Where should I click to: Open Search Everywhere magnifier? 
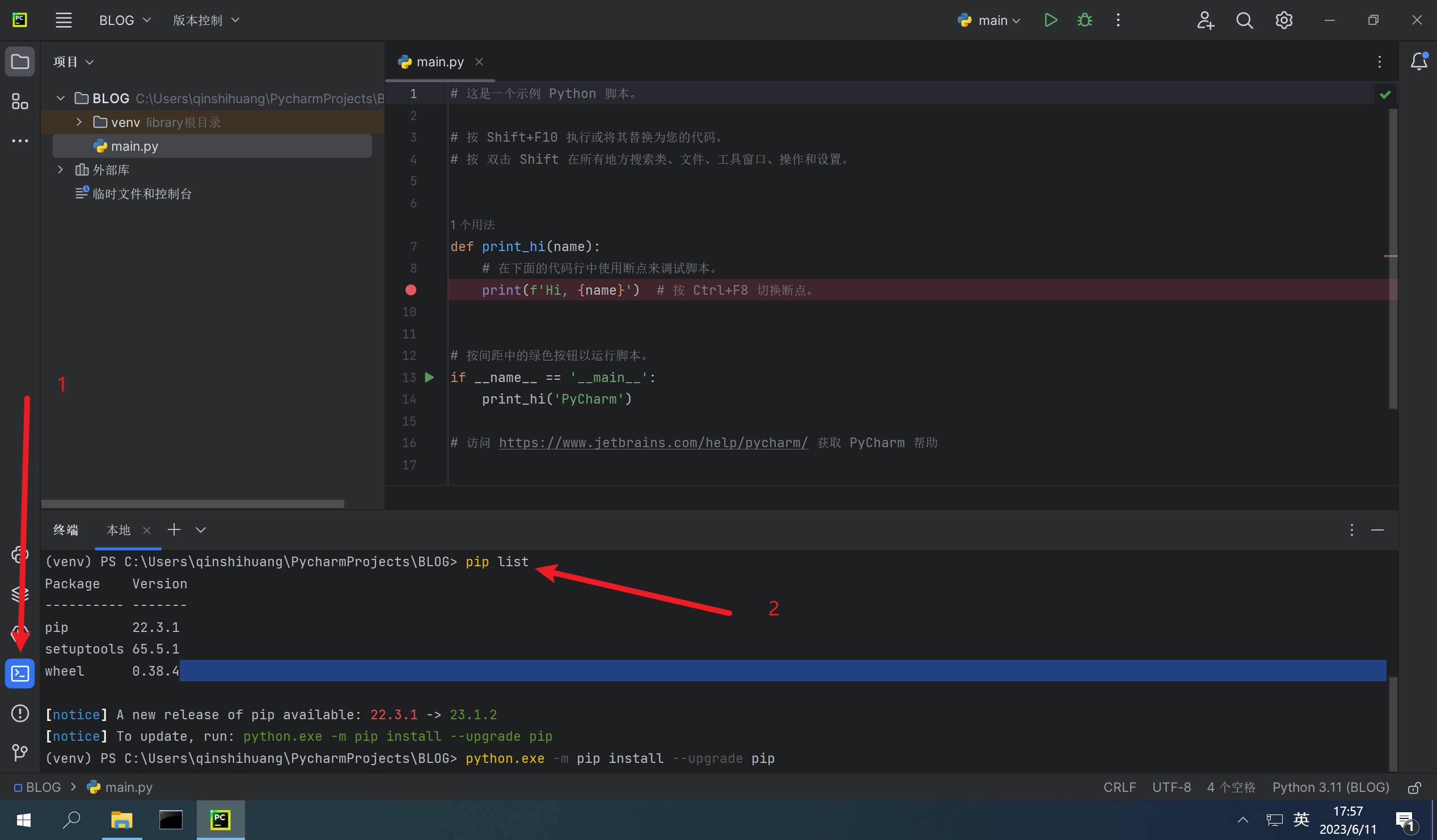[x=1244, y=20]
